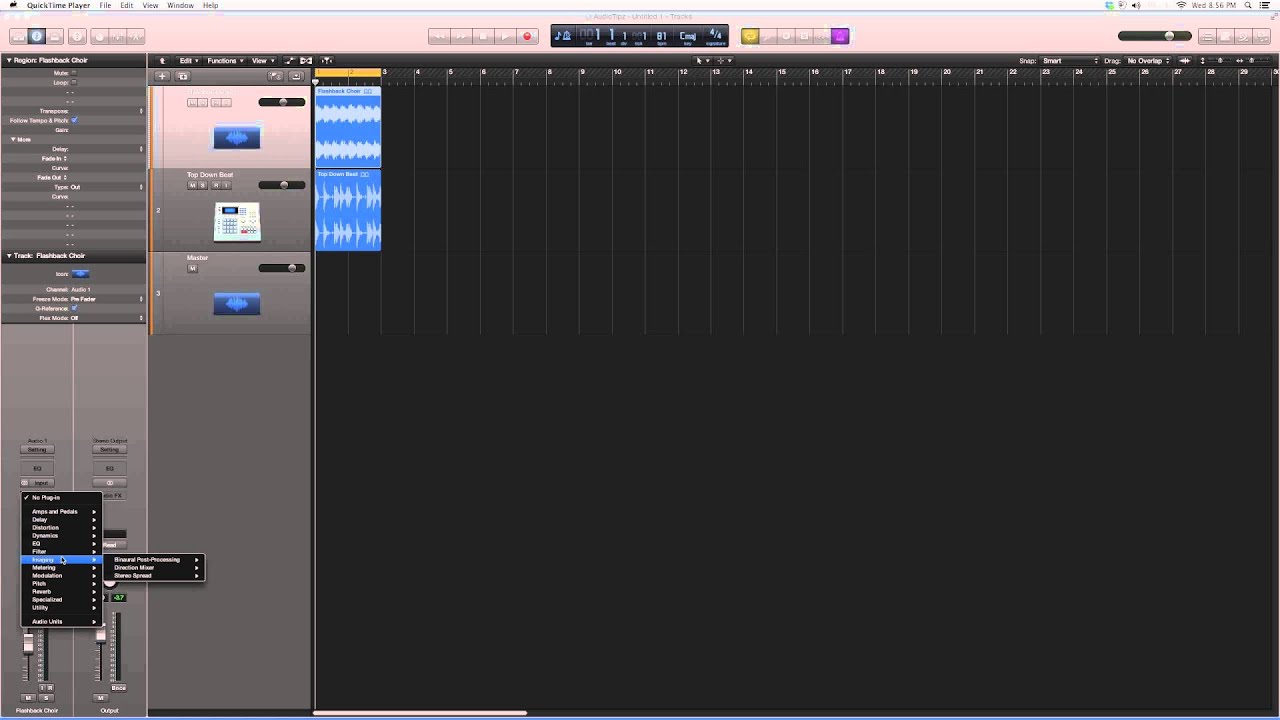Open the Edit menu in tracks area

click(x=188, y=60)
